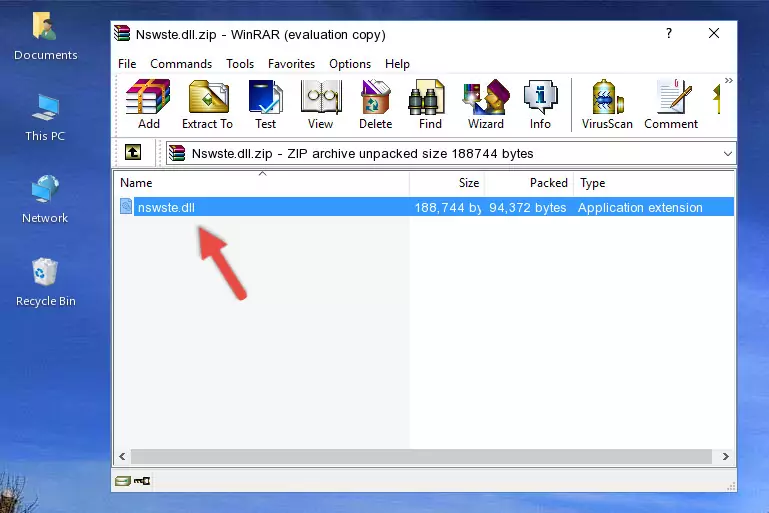Image resolution: width=769 pixels, height=513 pixels.
Task: Close the WinRAR window
Action: tap(714, 33)
